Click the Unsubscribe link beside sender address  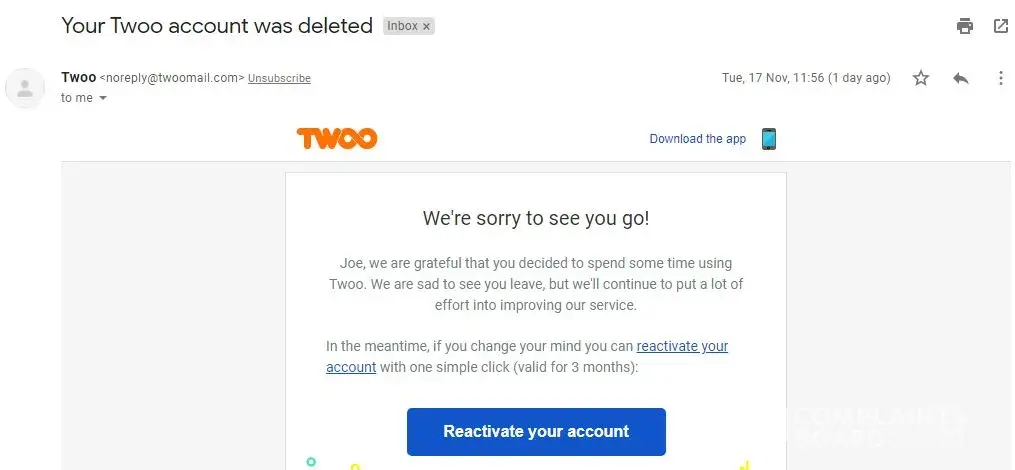279,78
